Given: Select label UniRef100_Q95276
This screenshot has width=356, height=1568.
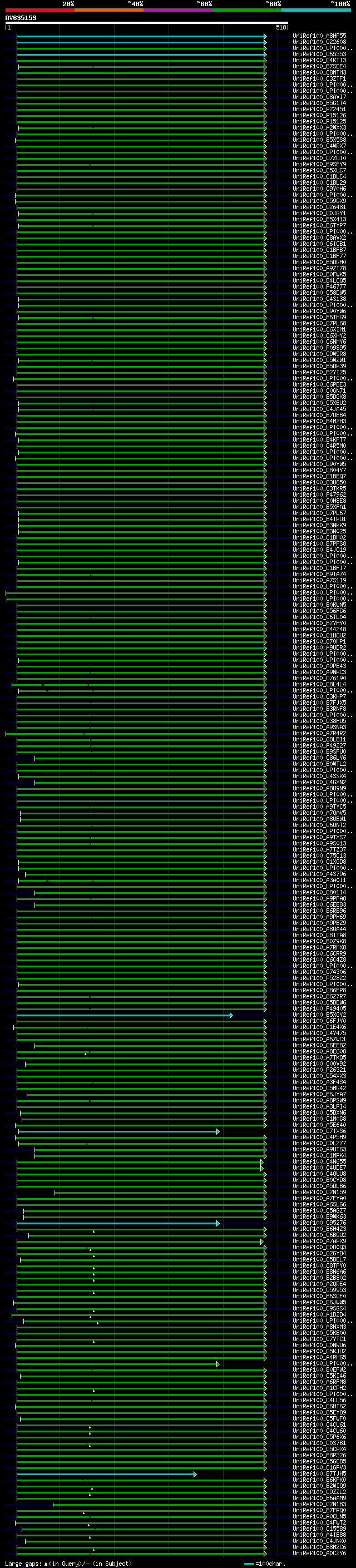Looking at the screenshot, I should point(319,1222).
